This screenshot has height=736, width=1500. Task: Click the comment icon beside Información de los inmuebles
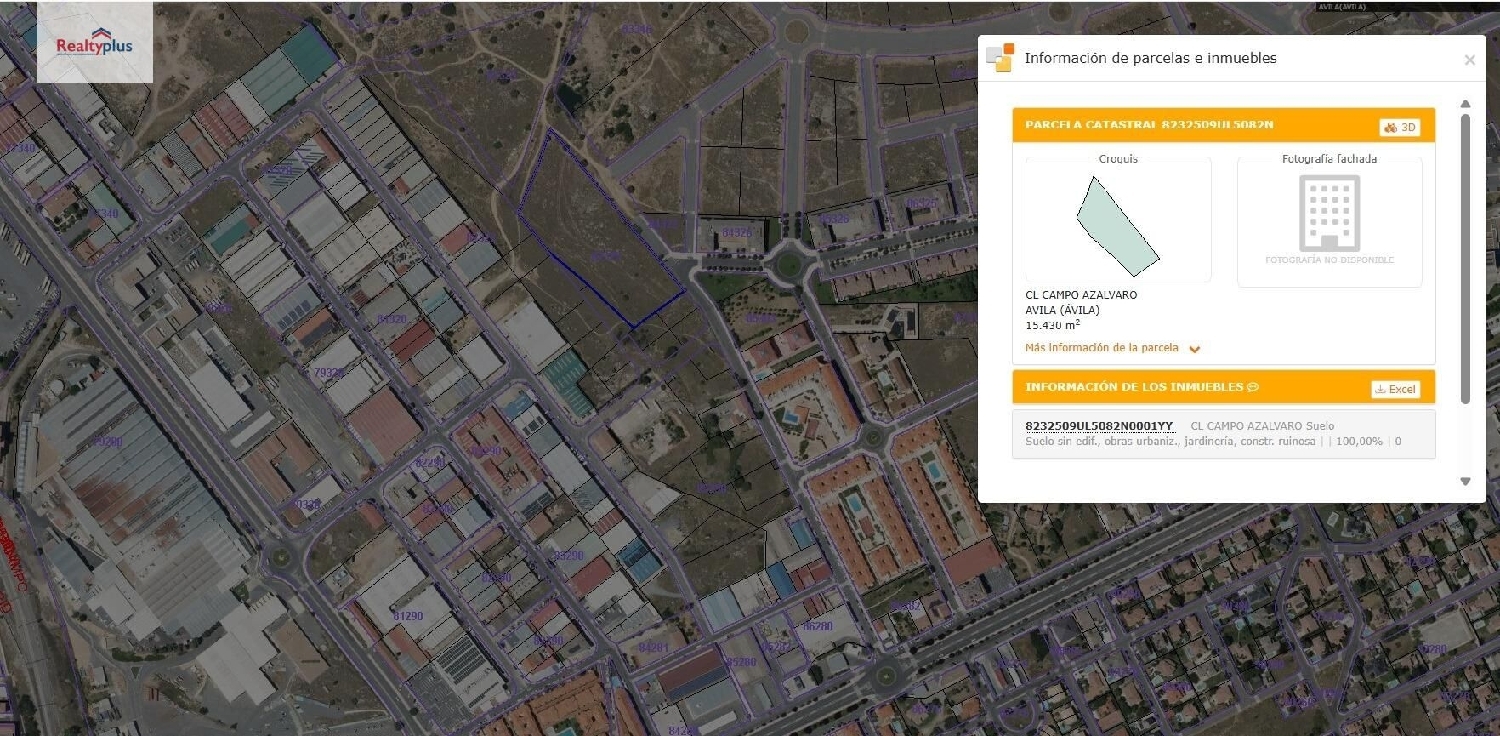pyautogui.click(x=1253, y=387)
